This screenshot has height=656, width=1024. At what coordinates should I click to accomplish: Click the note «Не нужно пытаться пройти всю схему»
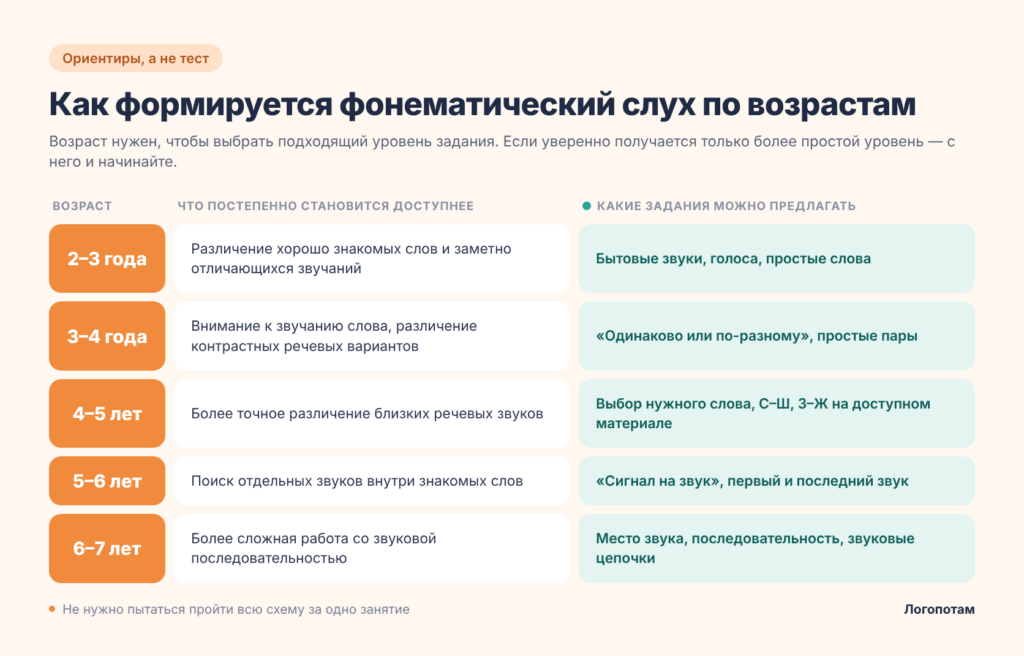[236, 610]
